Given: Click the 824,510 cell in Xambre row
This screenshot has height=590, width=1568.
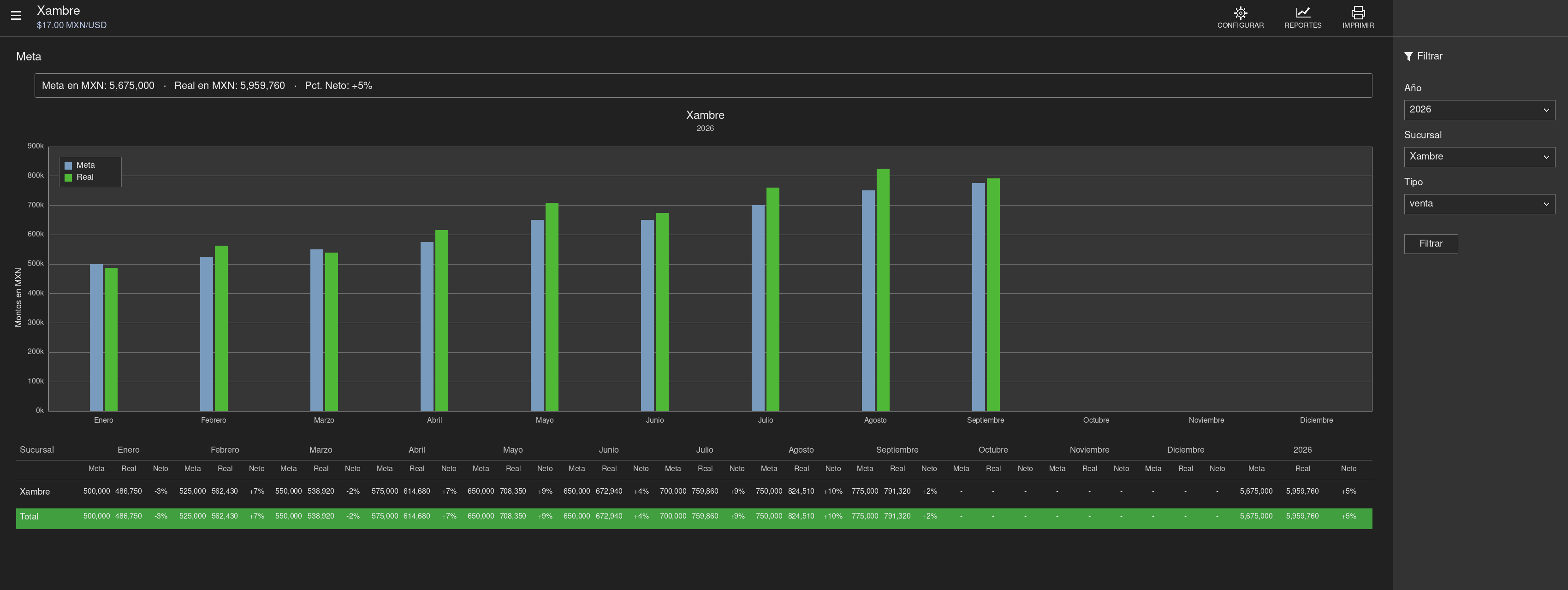Looking at the screenshot, I should pyautogui.click(x=801, y=491).
